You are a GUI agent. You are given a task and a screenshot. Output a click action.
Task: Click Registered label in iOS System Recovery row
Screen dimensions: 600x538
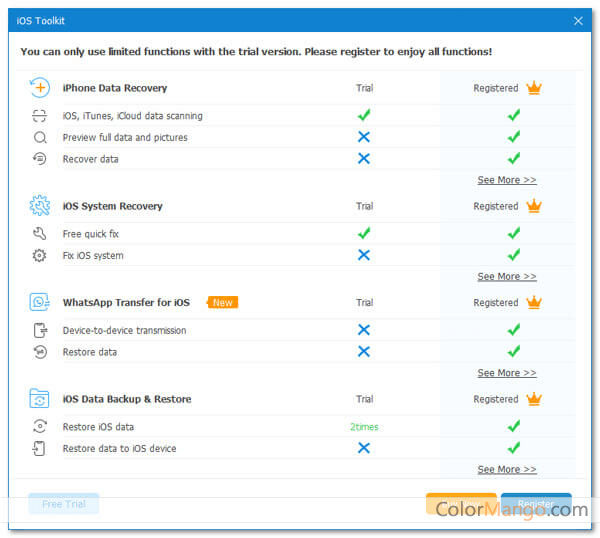click(x=496, y=206)
